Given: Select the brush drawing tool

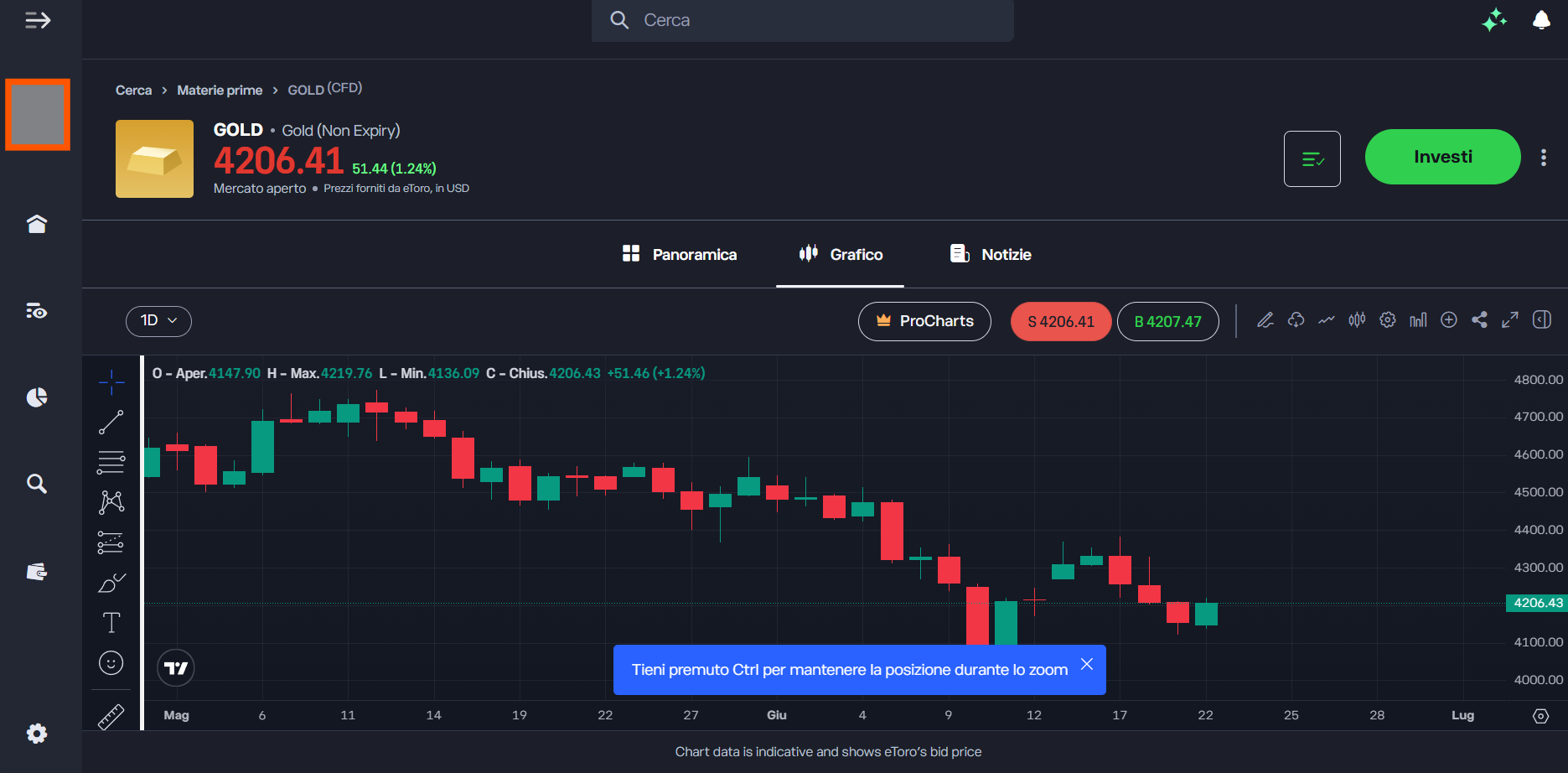Looking at the screenshot, I should pyautogui.click(x=111, y=583).
